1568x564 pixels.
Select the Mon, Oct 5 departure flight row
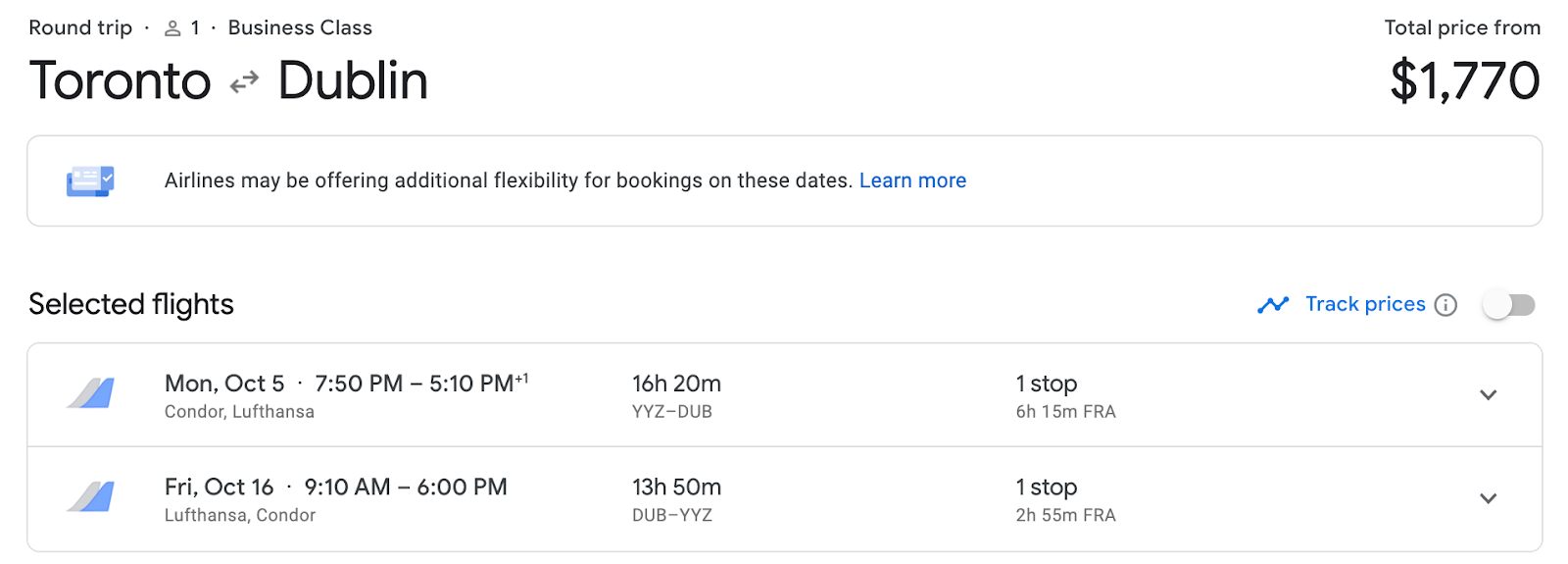tap(784, 395)
